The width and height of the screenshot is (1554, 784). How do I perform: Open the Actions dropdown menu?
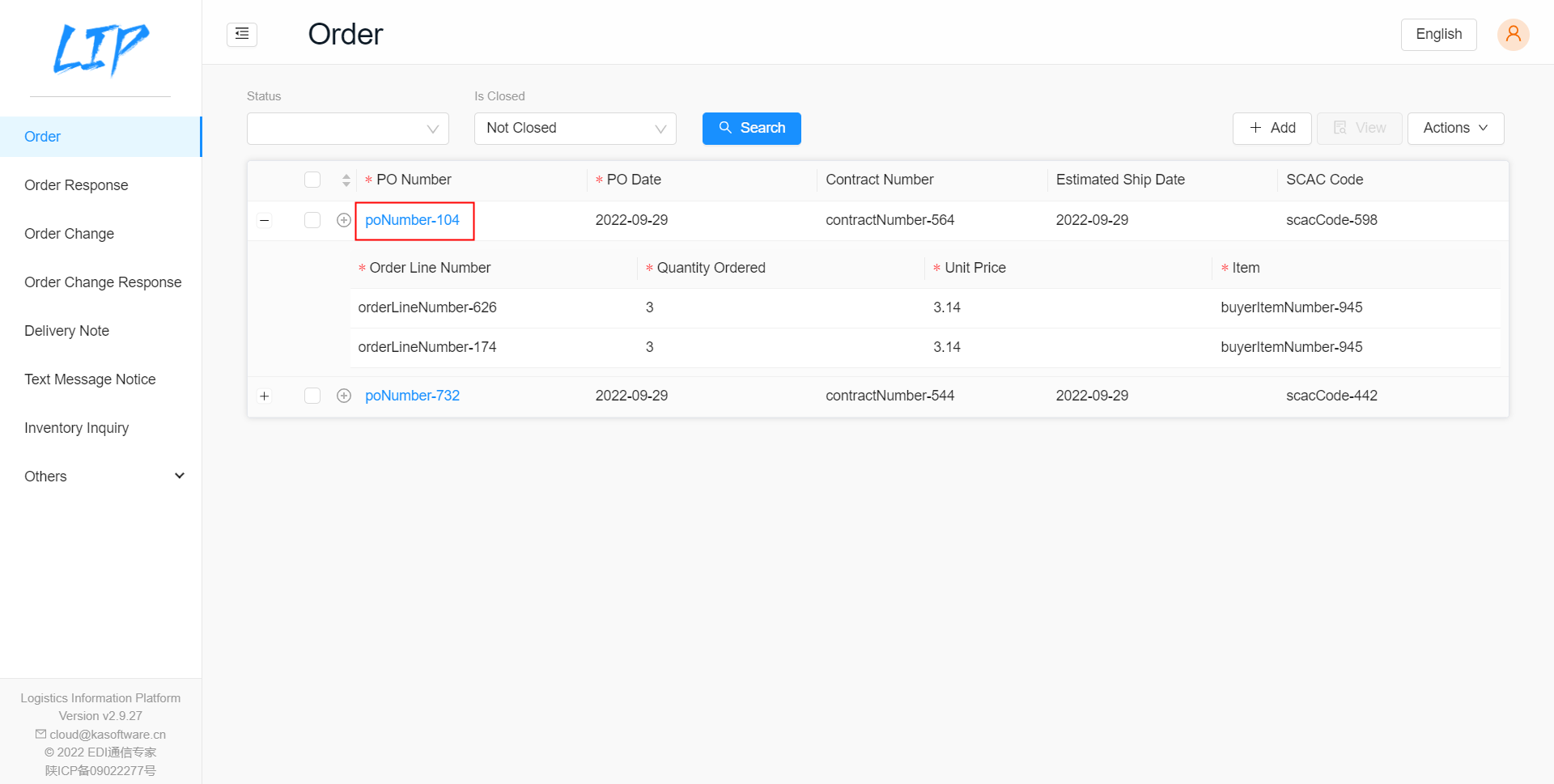point(1454,128)
